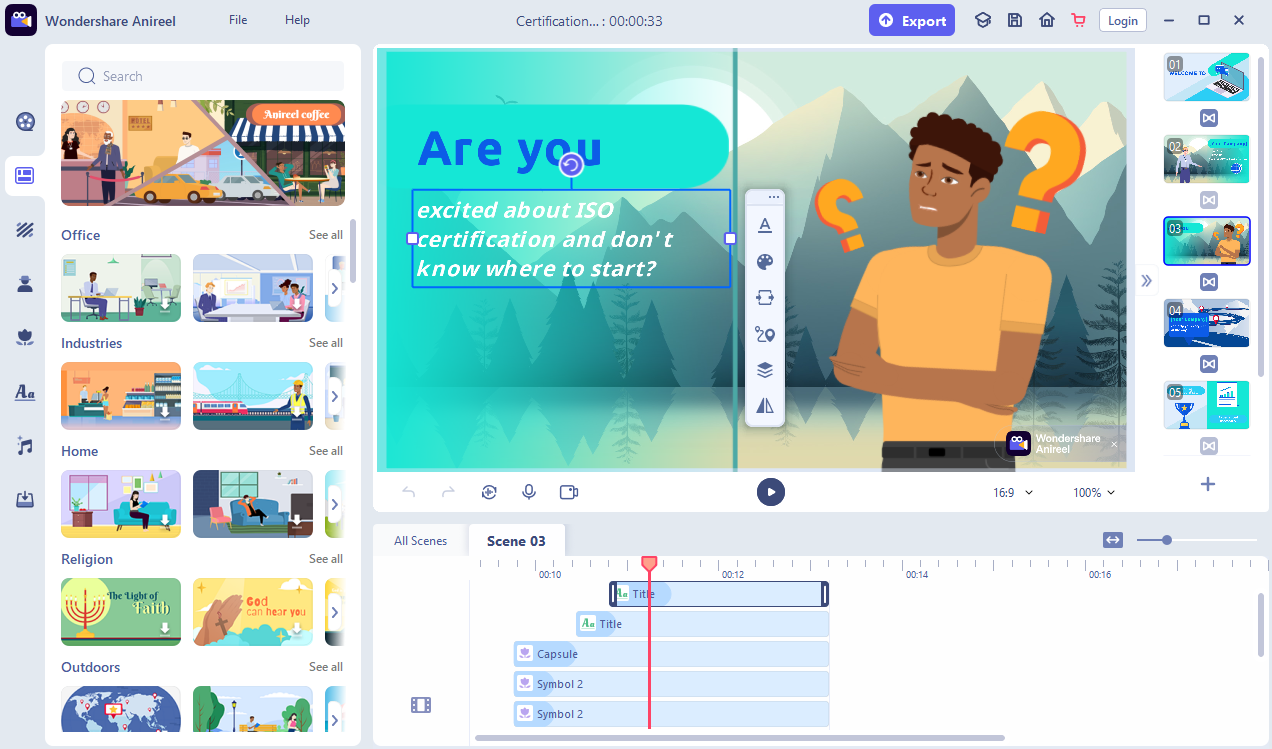Switch to the All Scenes tab
Viewport: 1272px width, 749px height.
tap(420, 541)
